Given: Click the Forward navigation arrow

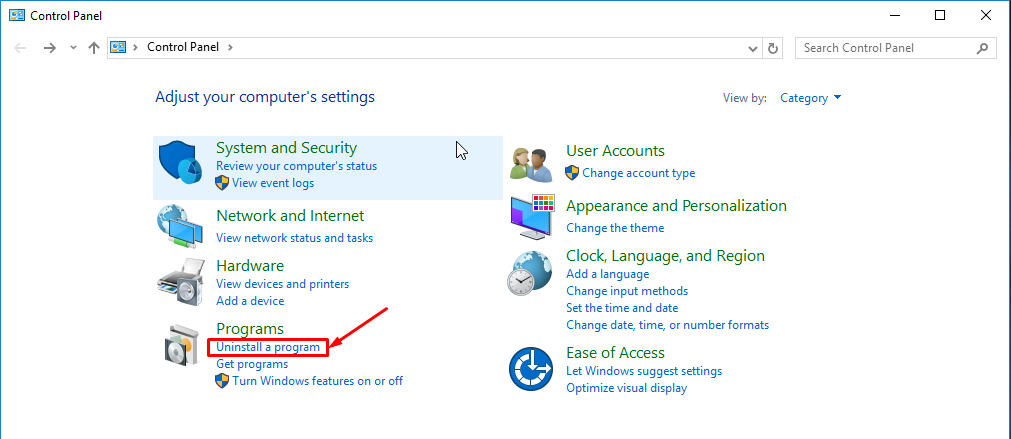Looking at the screenshot, I should click(x=50, y=48).
